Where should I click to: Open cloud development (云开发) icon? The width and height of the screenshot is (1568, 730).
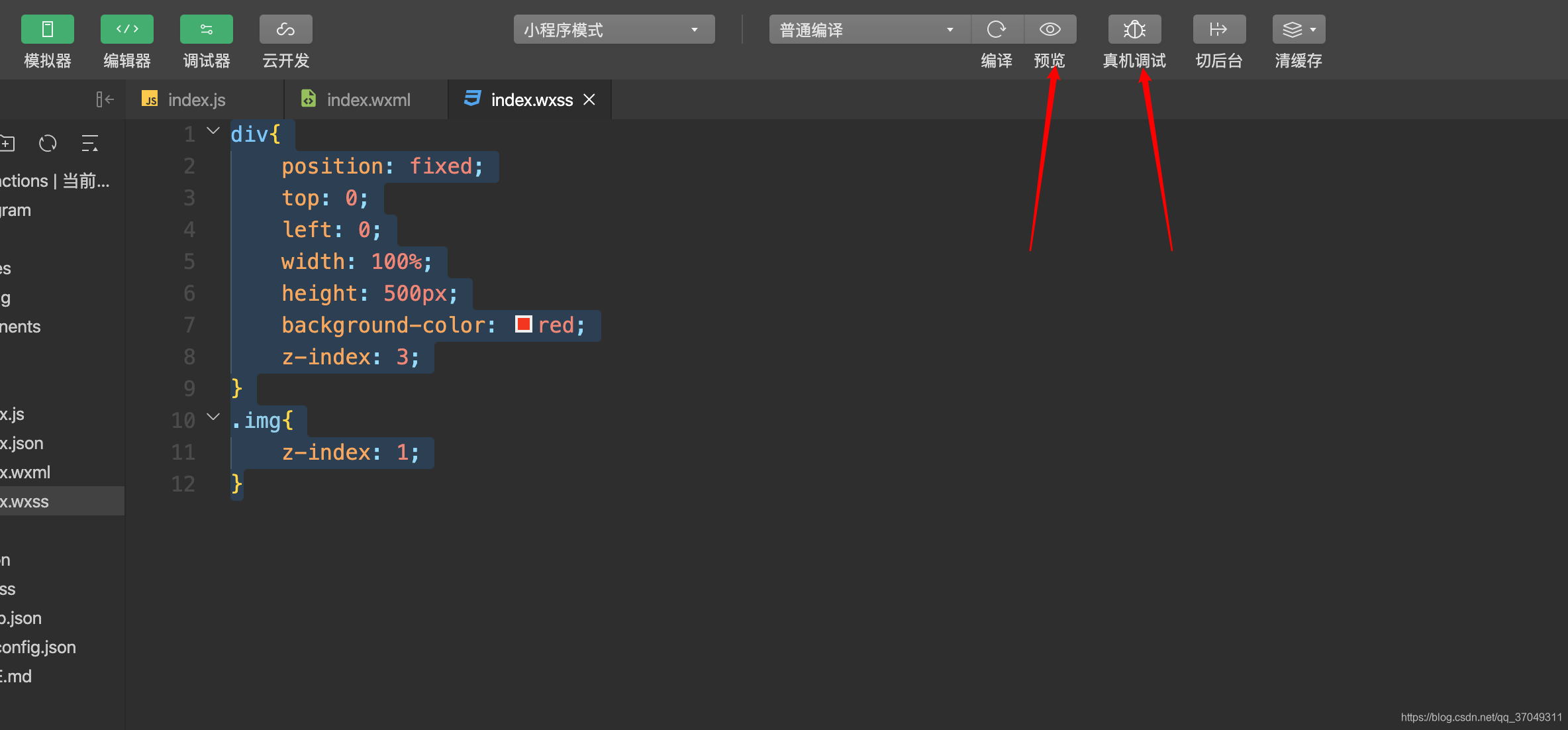pos(285,29)
